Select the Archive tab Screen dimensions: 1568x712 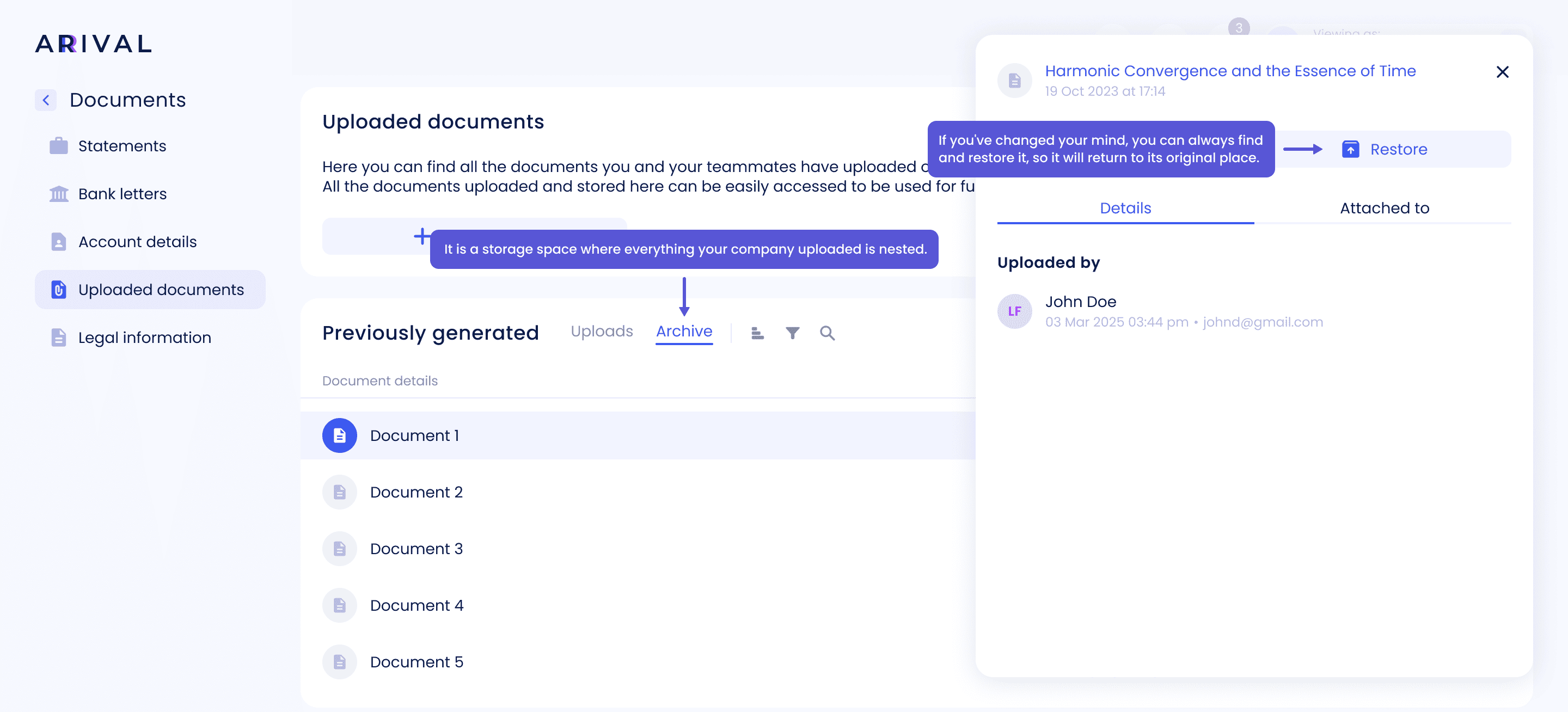684,331
